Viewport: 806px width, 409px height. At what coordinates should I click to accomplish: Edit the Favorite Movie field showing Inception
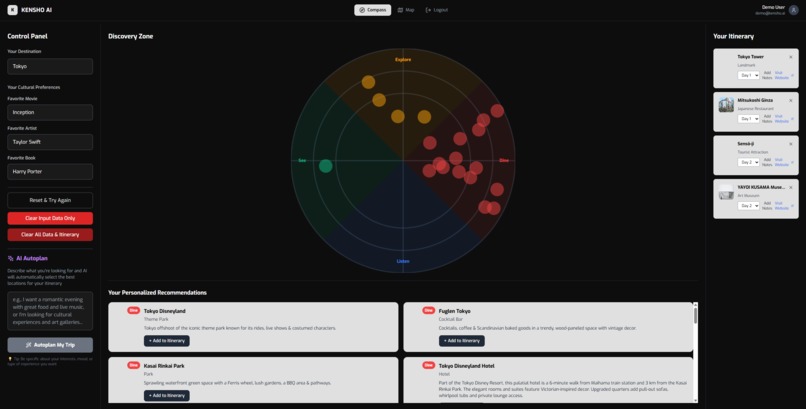[50, 112]
